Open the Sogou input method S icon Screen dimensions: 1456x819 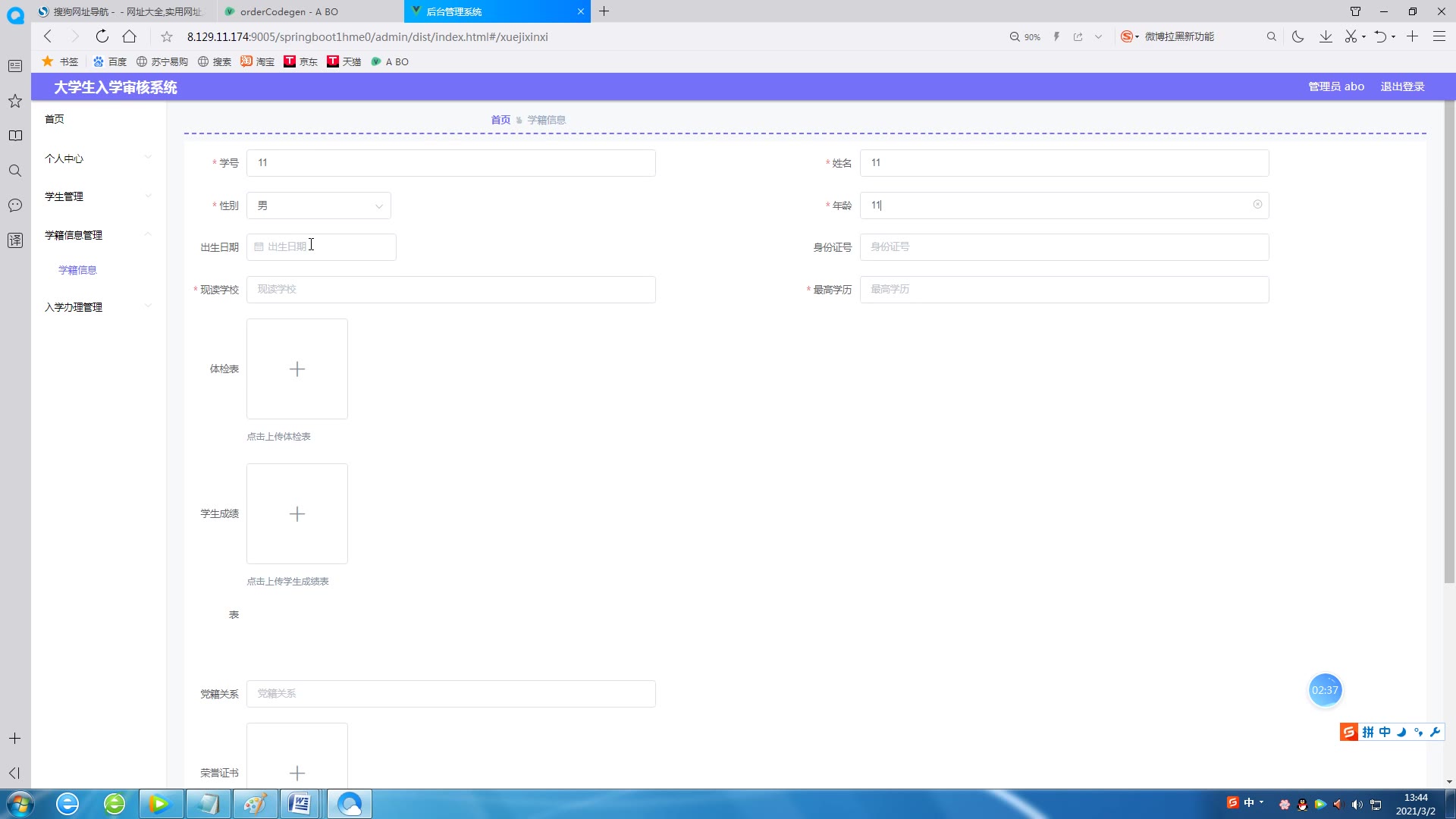pyautogui.click(x=1348, y=732)
